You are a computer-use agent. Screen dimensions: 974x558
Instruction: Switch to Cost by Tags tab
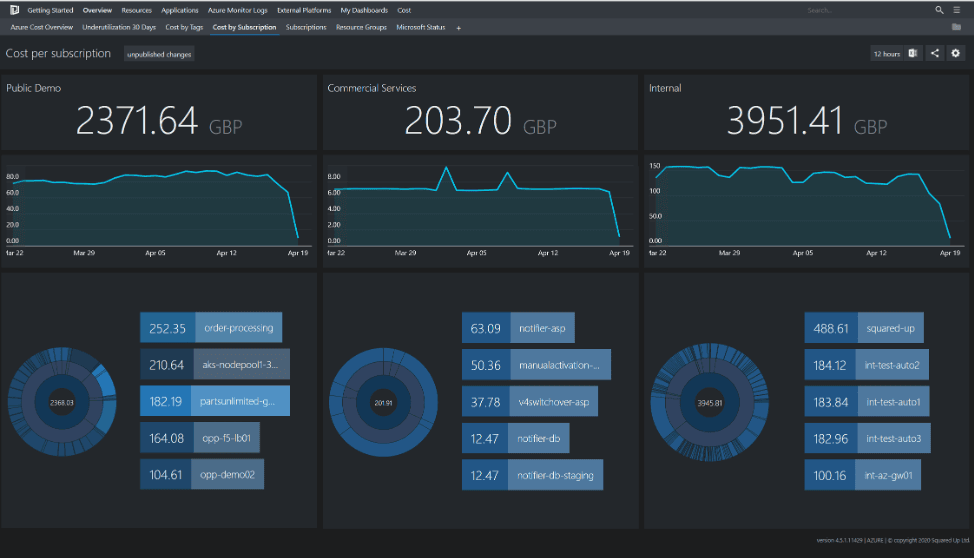click(x=184, y=27)
